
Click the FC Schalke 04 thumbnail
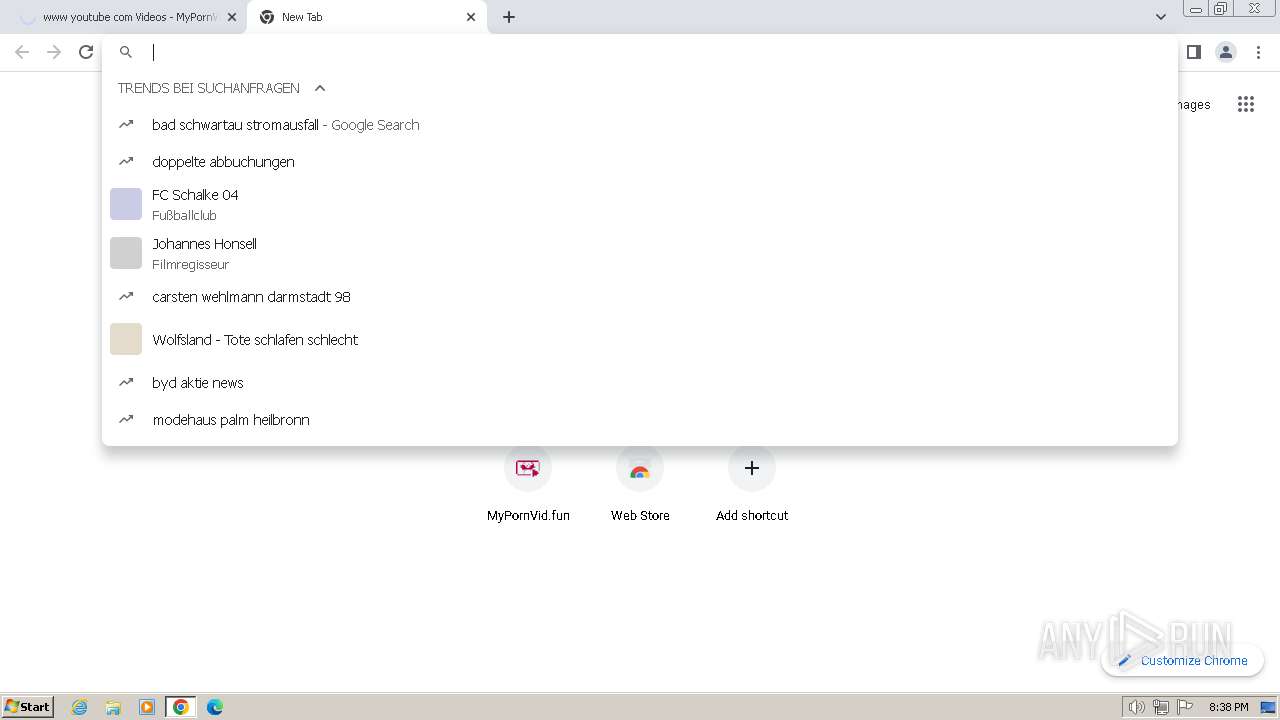tap(126, 204)
